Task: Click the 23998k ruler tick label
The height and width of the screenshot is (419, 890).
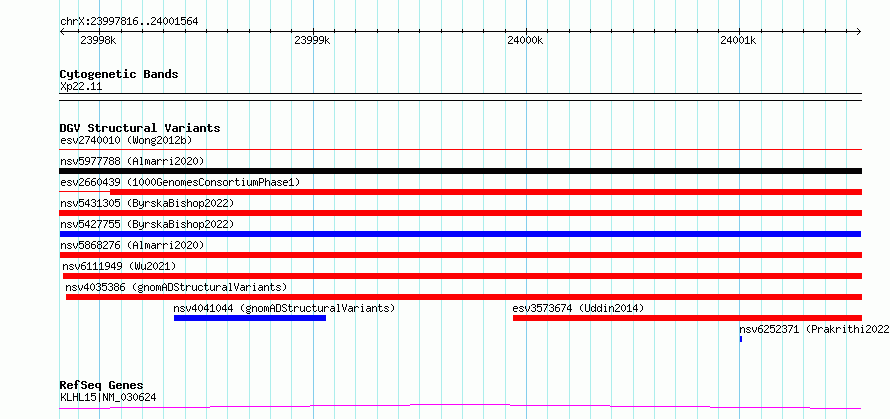Action: point(98,40)
